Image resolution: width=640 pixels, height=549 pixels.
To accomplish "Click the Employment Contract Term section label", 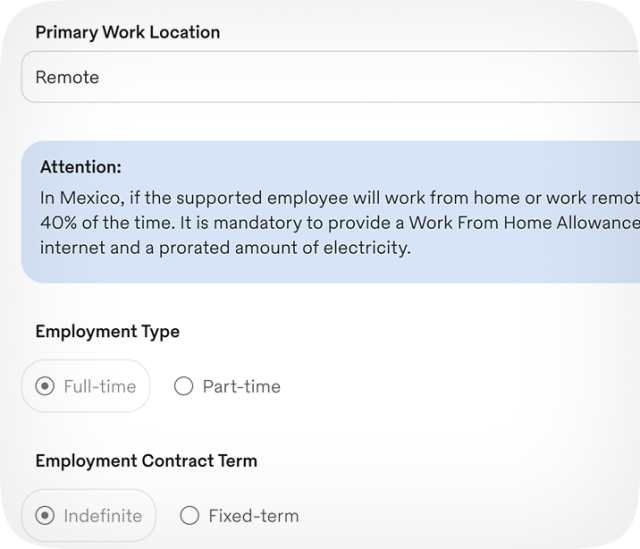I will click(146, 461).
